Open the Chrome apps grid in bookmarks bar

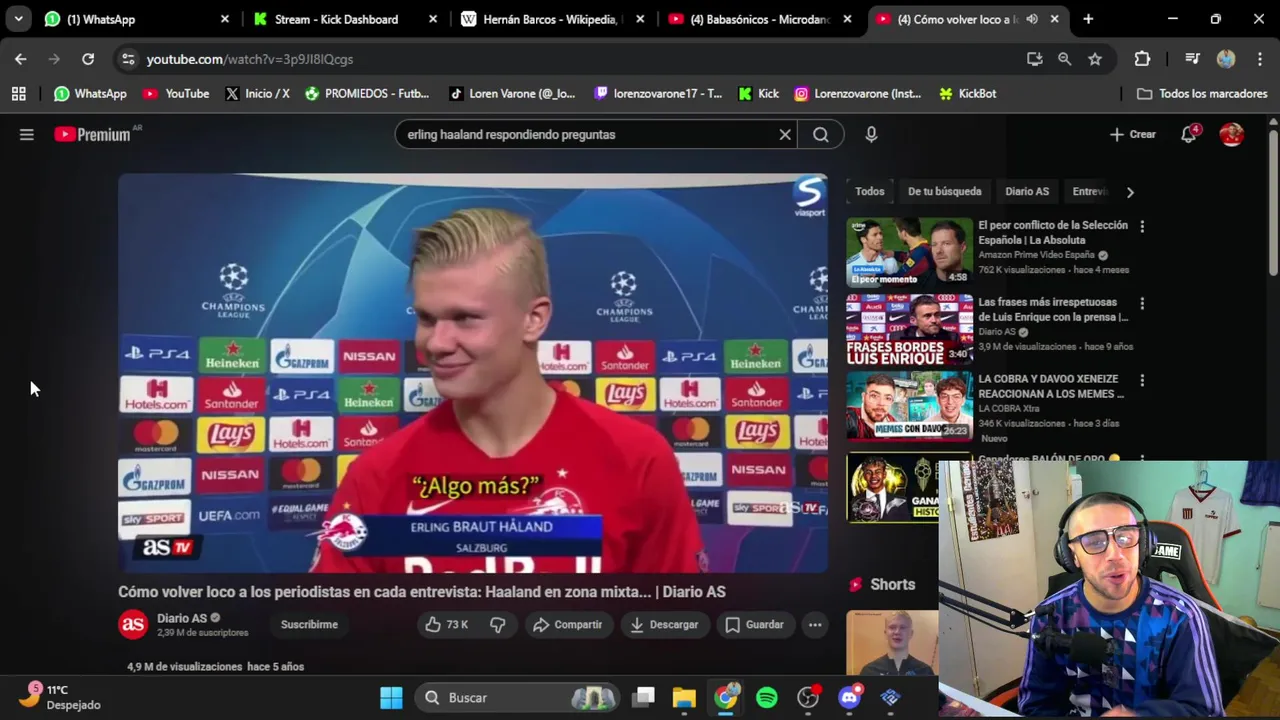point(18,93)
